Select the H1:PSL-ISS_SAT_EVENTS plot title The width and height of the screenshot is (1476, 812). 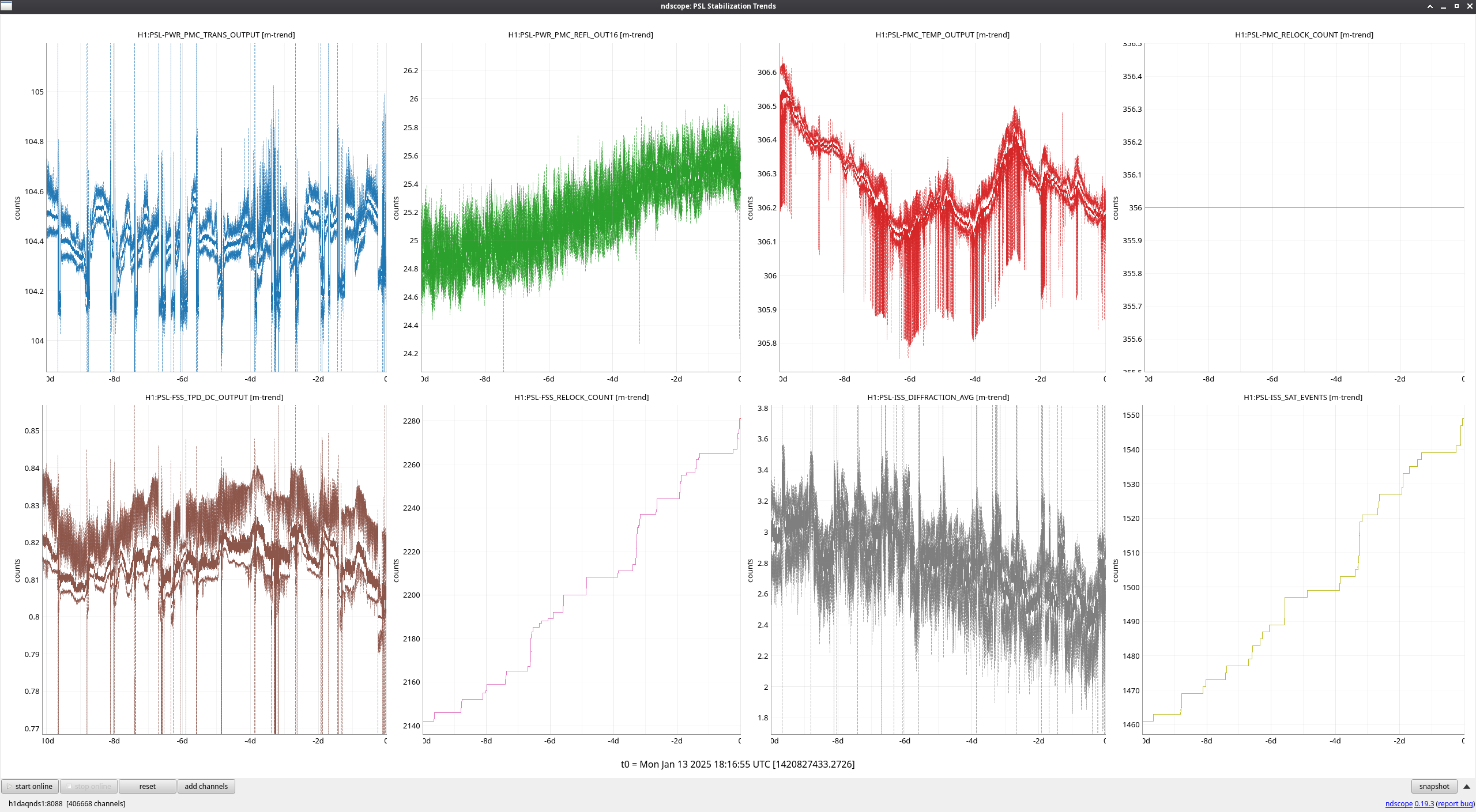click(x=1303, y=397)
